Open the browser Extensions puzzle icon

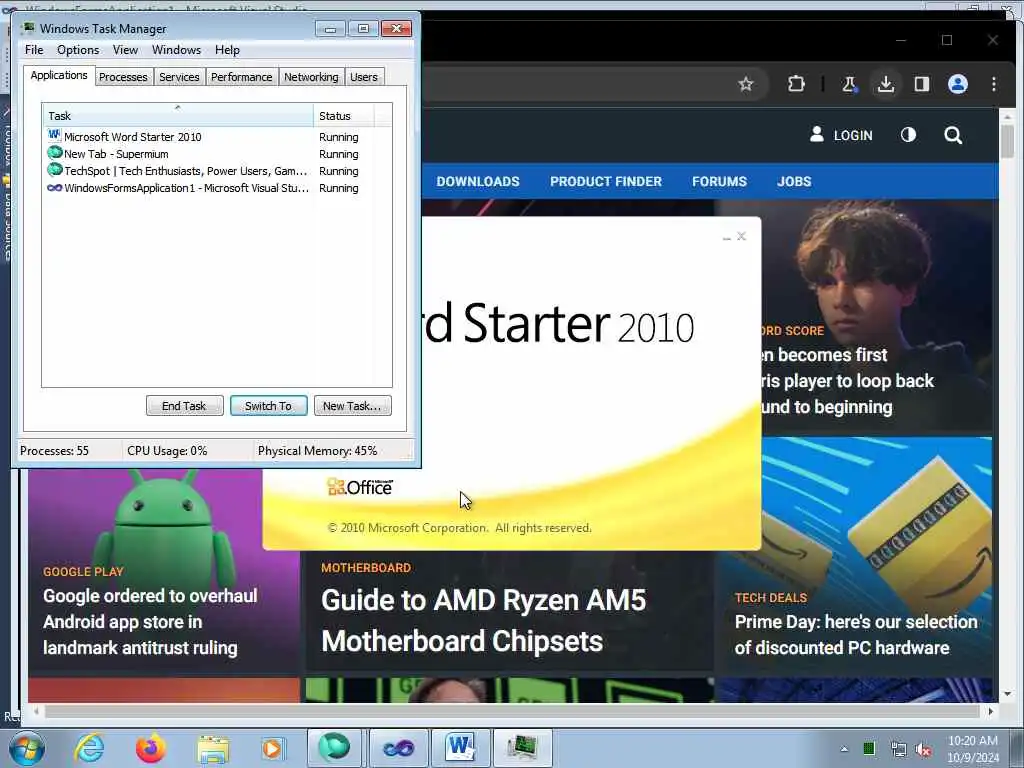pyautogui.click(x=796, y=84)
